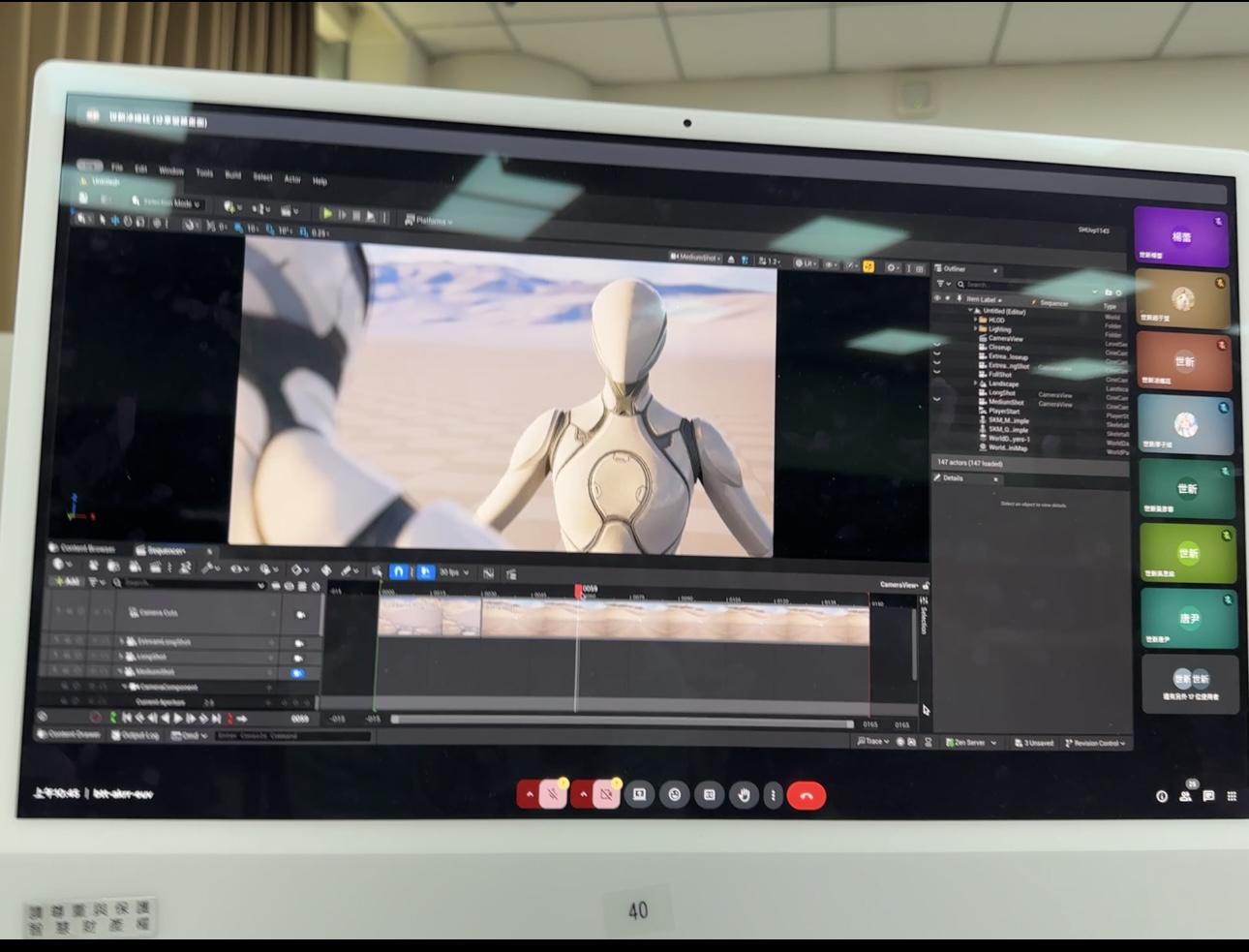
Task: Click the render movie clapperboard icon in Sequencer
Action: coord(155,567)
